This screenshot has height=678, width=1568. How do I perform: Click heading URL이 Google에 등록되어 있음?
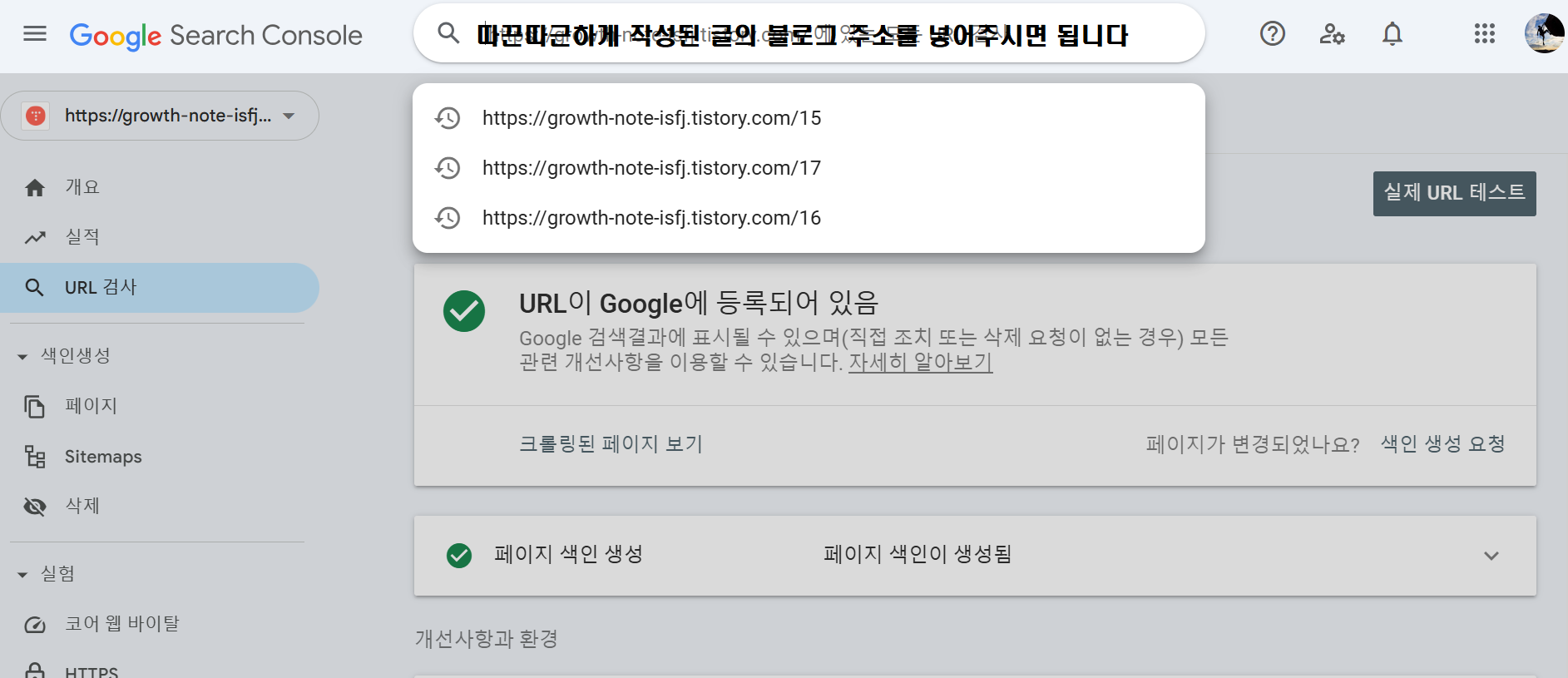coord(699,303)
